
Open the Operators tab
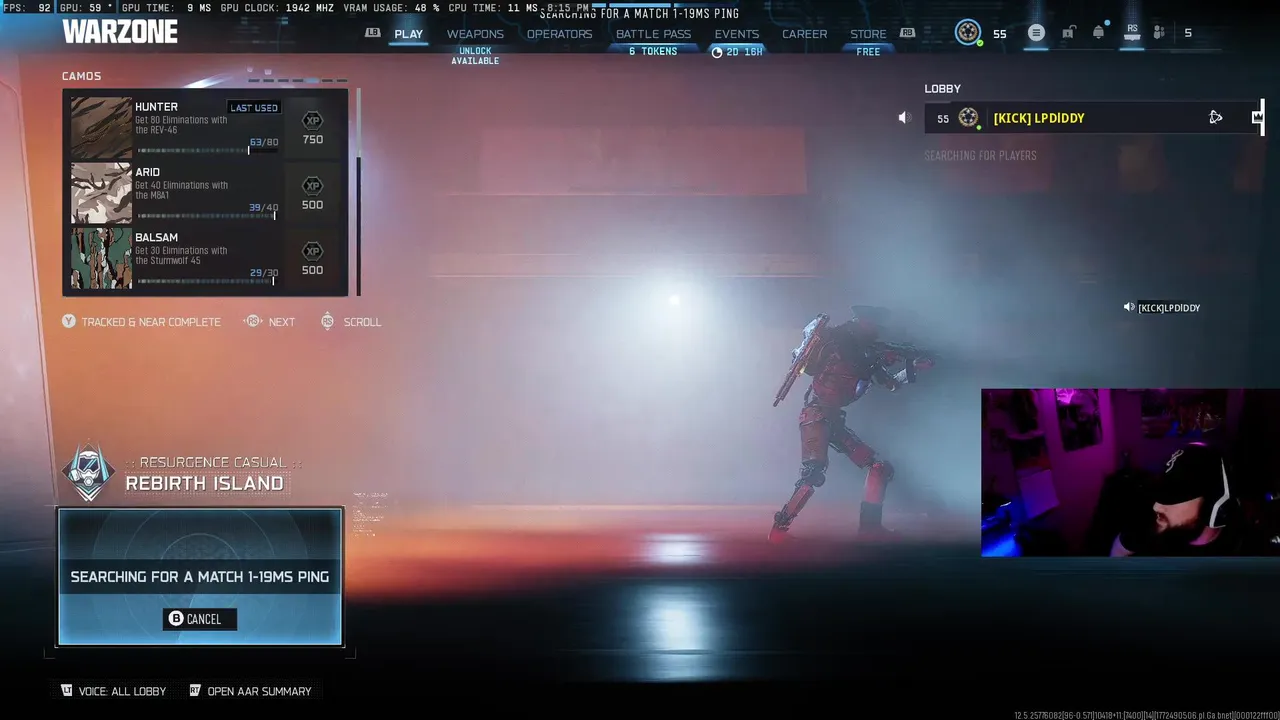pos(560,33)
